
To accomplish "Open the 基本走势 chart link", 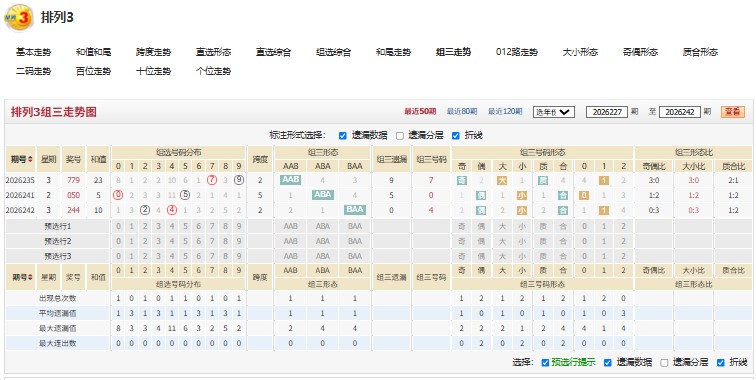I will click(33, 52).
